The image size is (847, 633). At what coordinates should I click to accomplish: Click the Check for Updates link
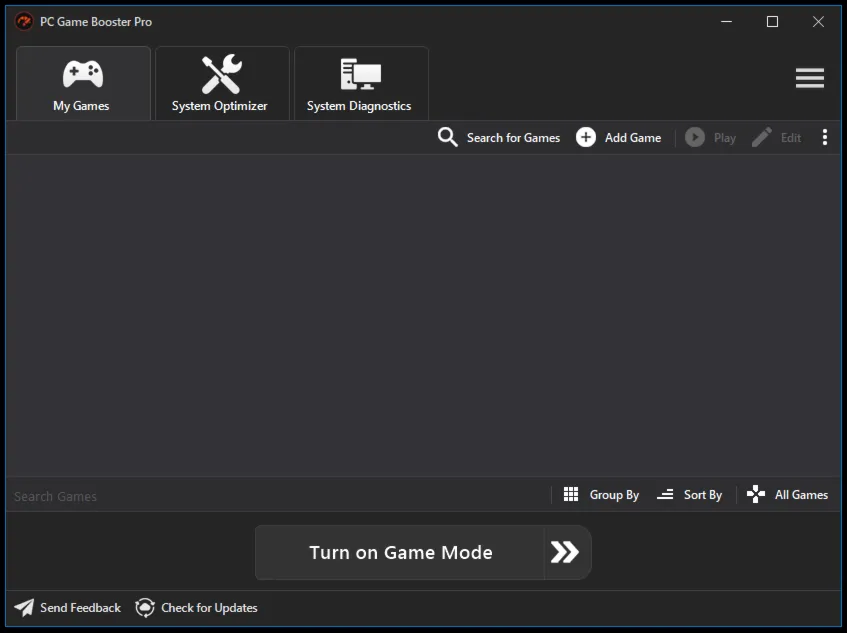(209, 608)
